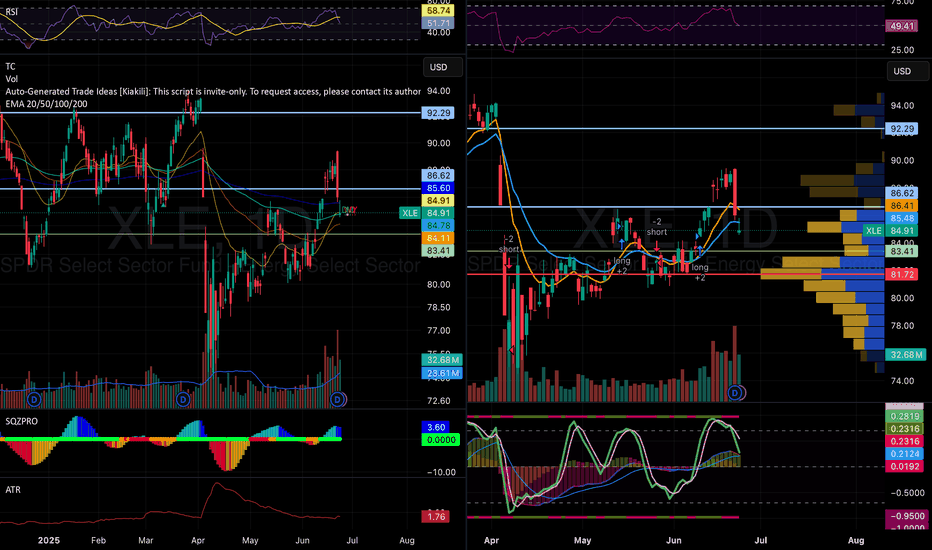
Task: Click the dividend D marker near late June on left chart
Action: tap(338, 400)
